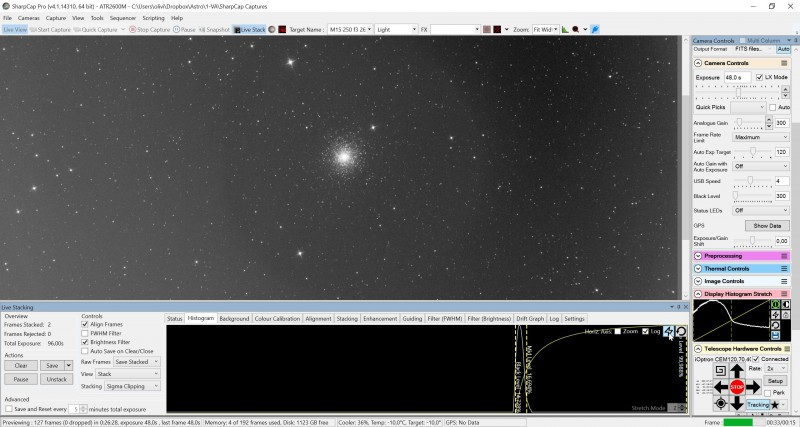Screen dimensions: 800x427
Task: Enable the Park checkbox
Action: point(767,393)
